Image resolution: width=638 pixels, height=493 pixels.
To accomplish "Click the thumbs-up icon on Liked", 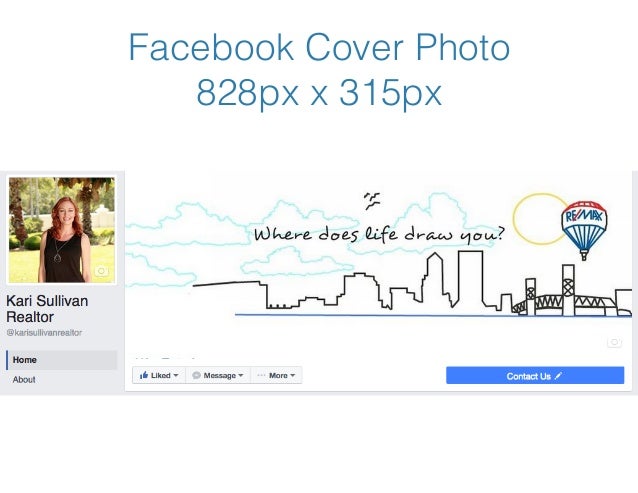I will coord(144,375).
